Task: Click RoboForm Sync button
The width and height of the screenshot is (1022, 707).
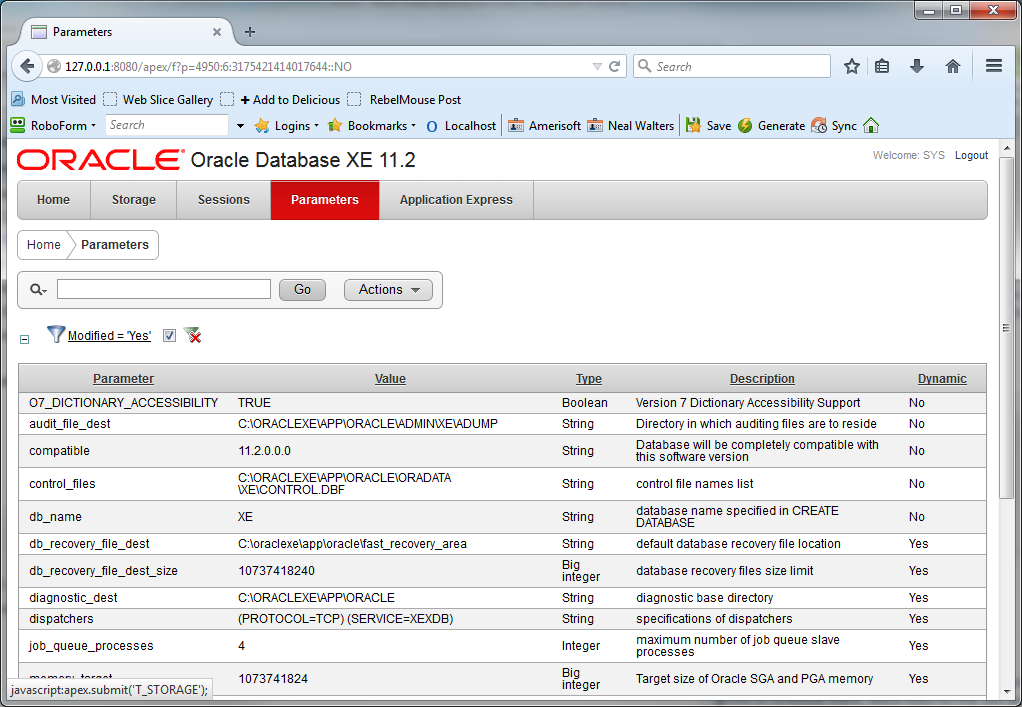Action: pos(834,126)
